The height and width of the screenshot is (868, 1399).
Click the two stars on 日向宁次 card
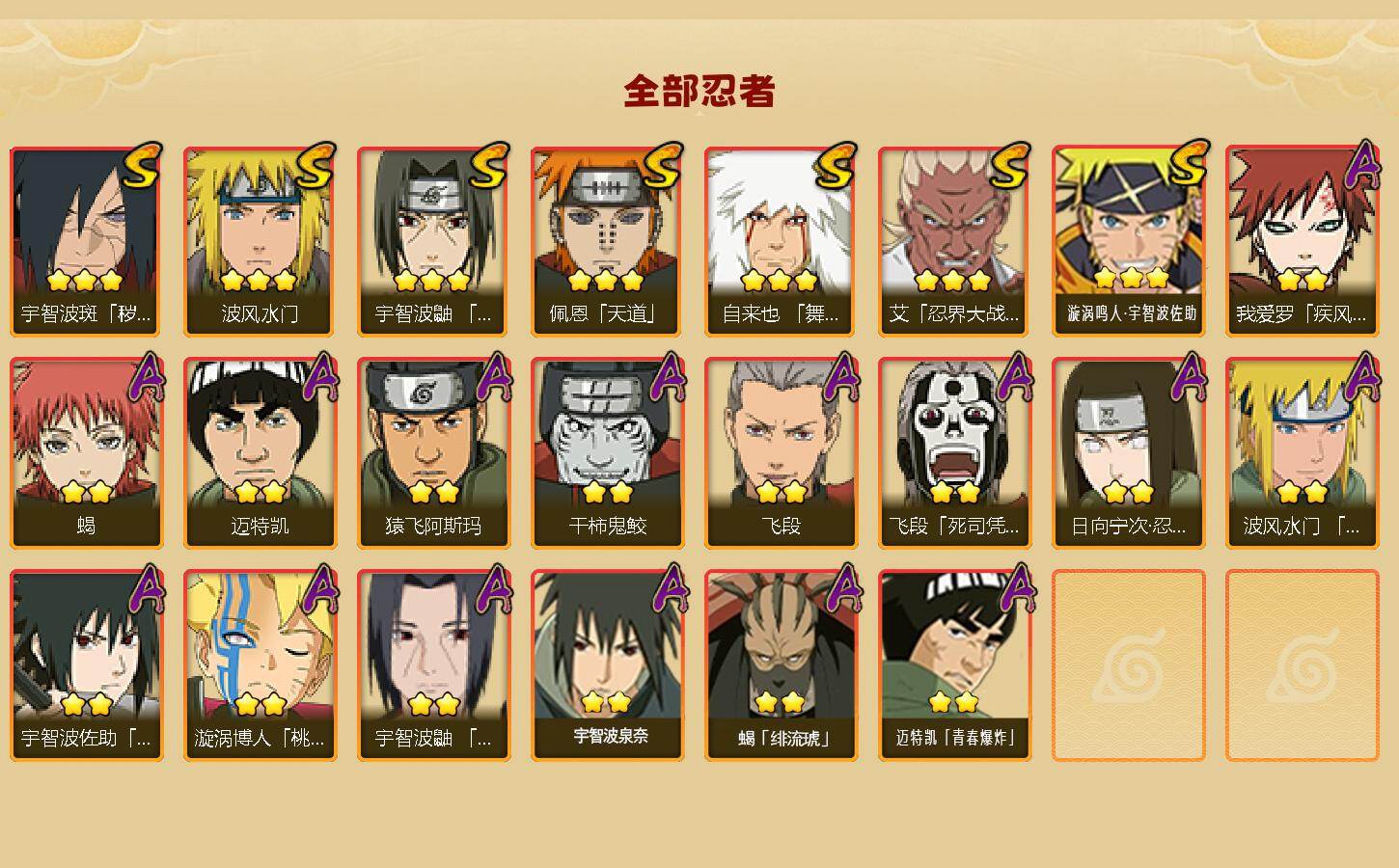(1128, 493)
